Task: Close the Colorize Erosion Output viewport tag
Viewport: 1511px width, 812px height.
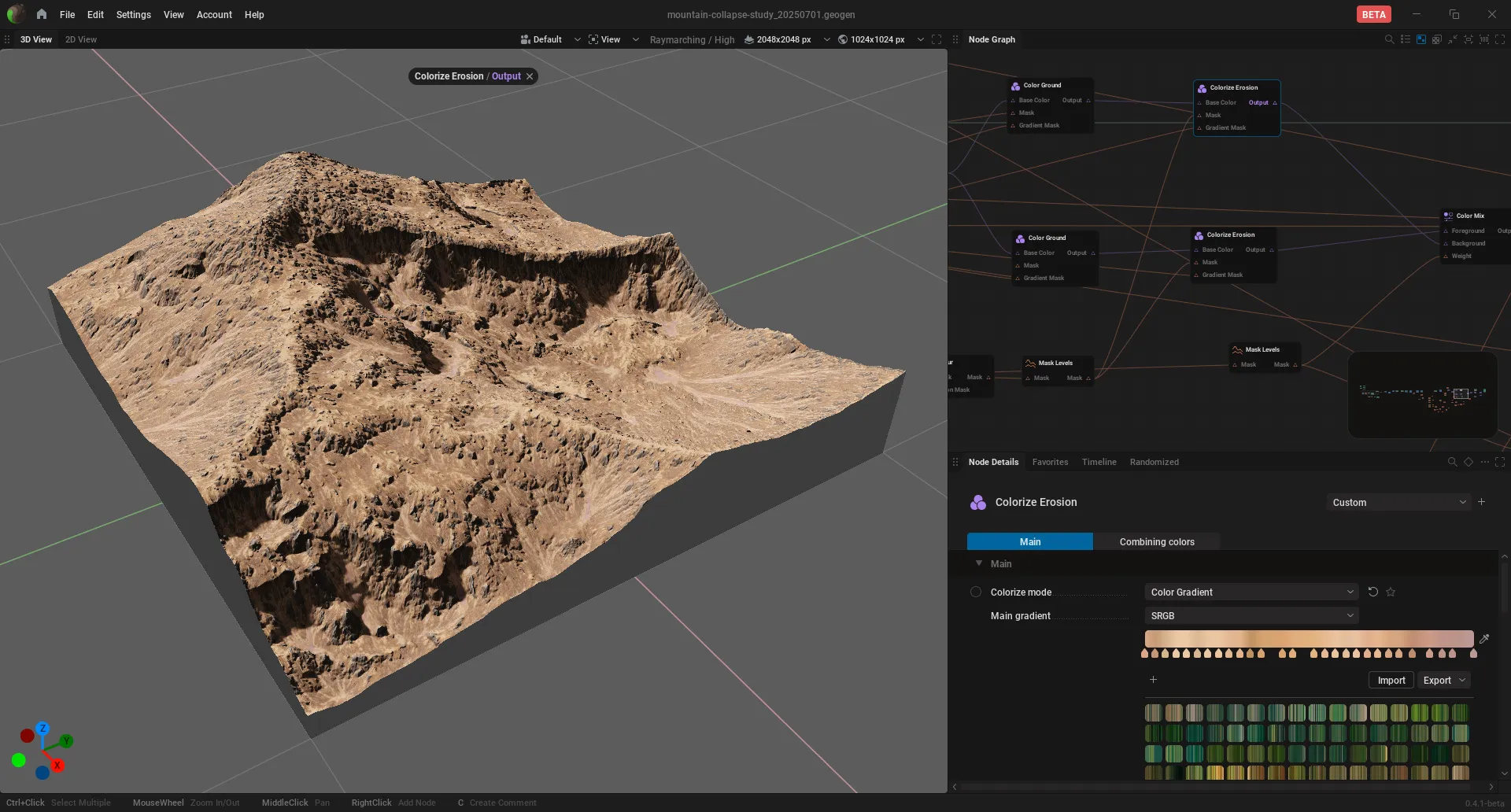Action: point(530,76)
